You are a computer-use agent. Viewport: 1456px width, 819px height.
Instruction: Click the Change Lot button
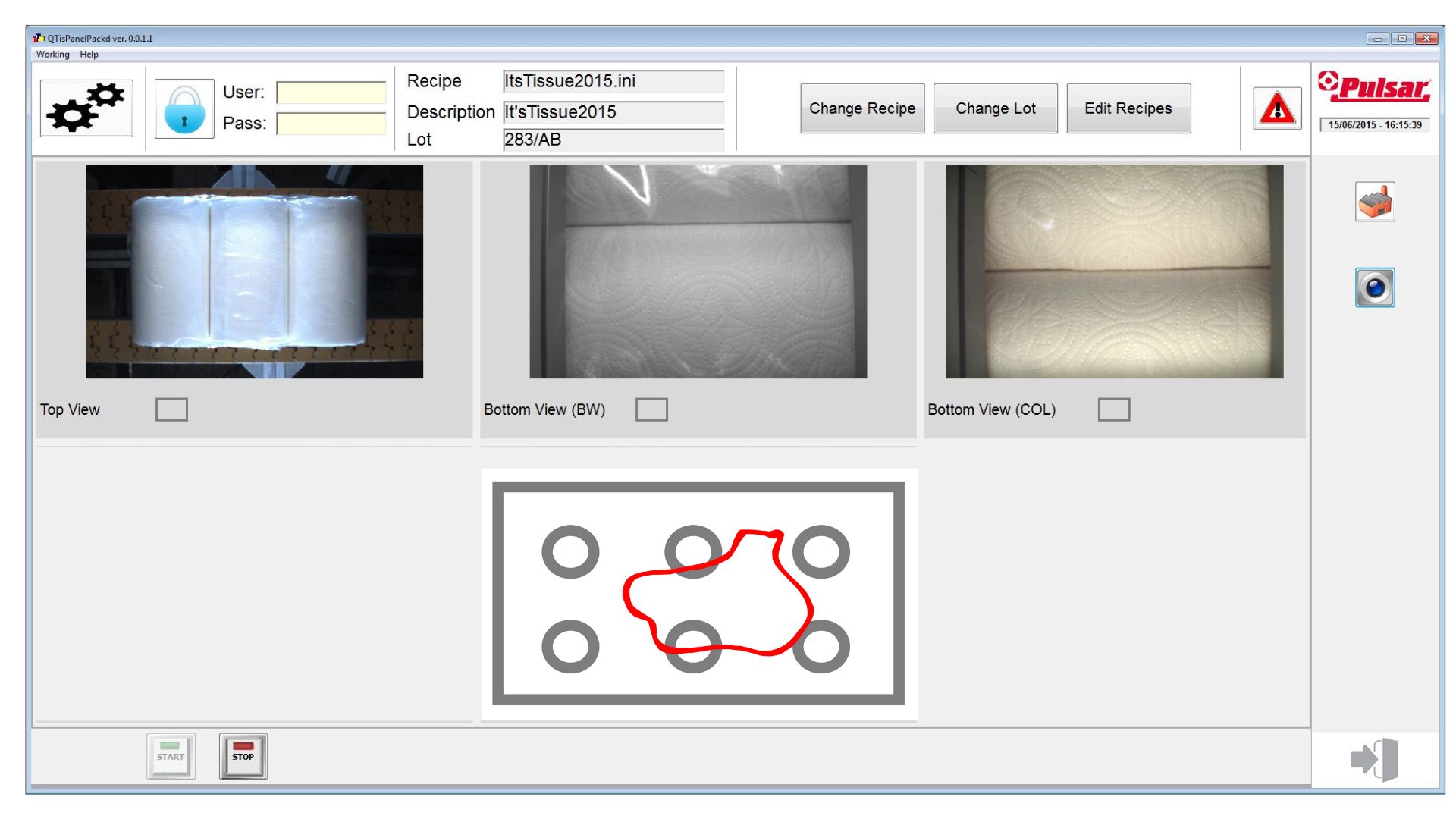click(x=996, y=108)
